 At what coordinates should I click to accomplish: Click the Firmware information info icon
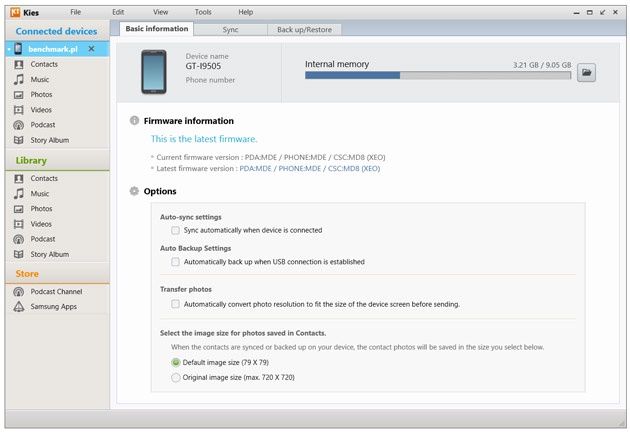tap(134, 121)
